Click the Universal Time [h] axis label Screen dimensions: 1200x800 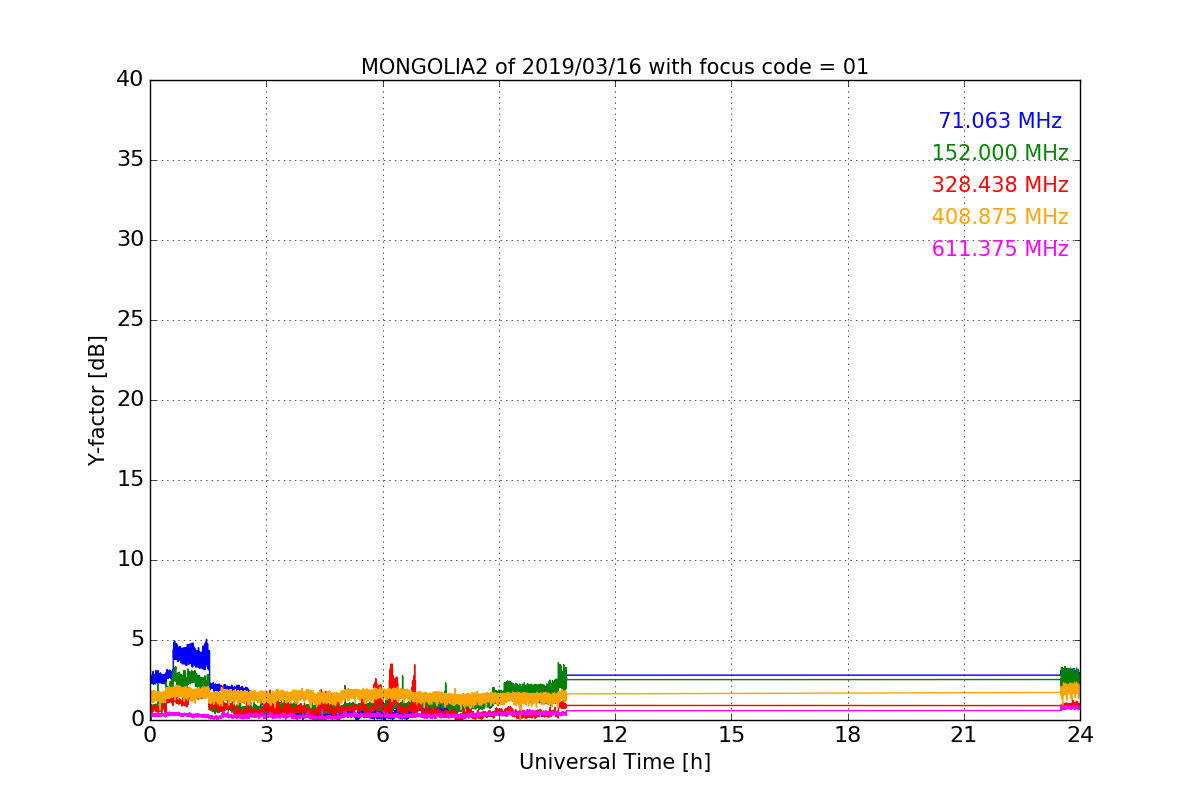[x=615, y=762]
